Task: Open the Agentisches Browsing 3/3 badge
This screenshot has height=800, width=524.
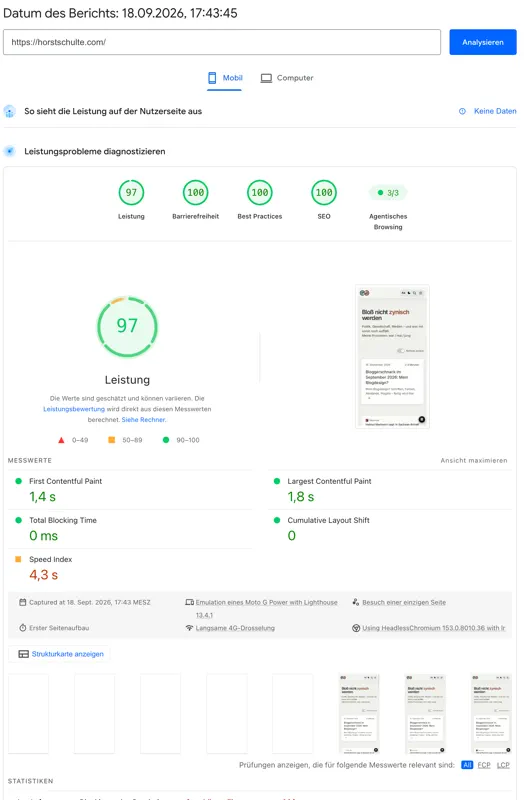Action: (x=388, y=193)
